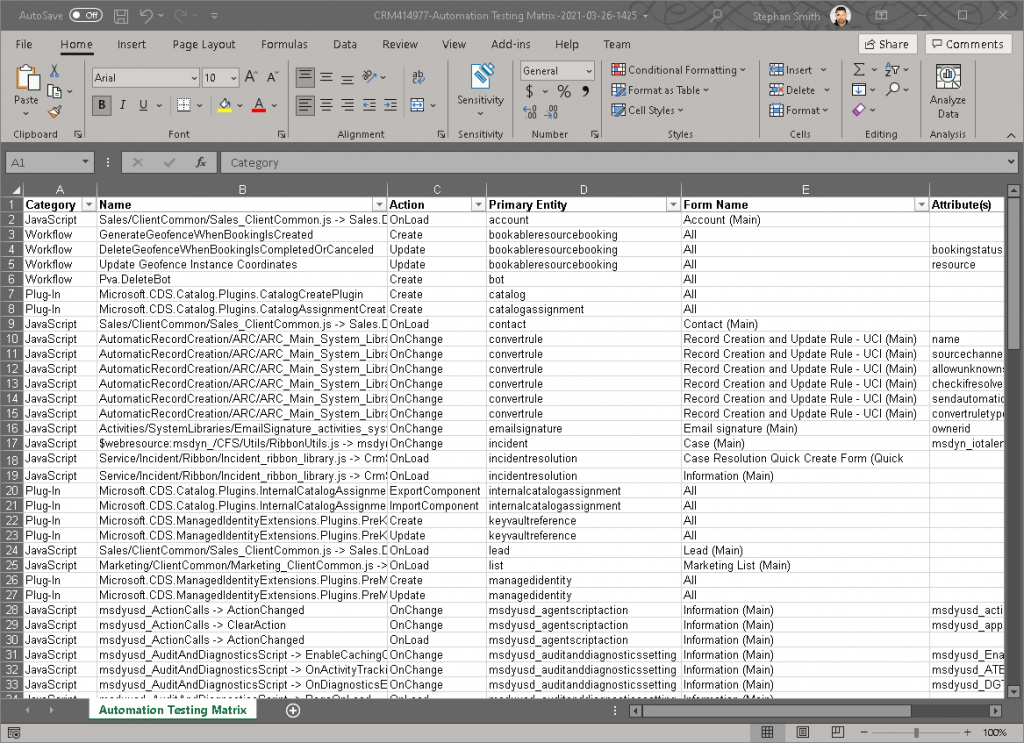Screen dimensions: 1024x743
Task: Apply percent style to the cell
Action: (x=564, y=92)
